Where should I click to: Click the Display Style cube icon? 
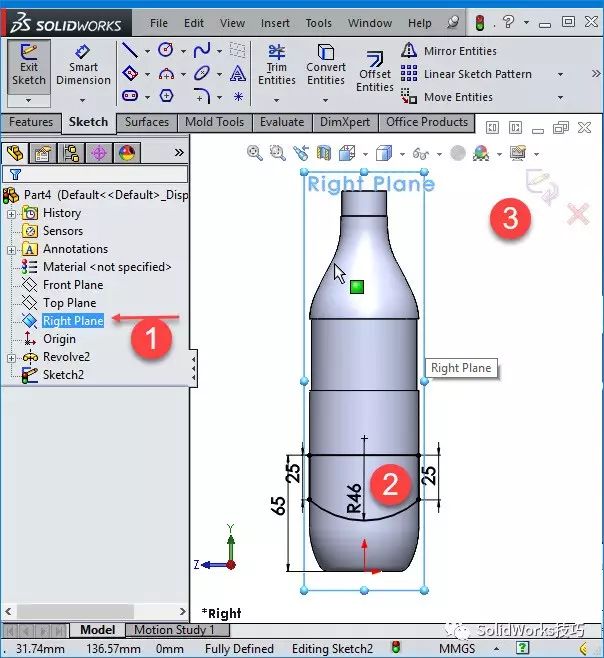(384, 153)
